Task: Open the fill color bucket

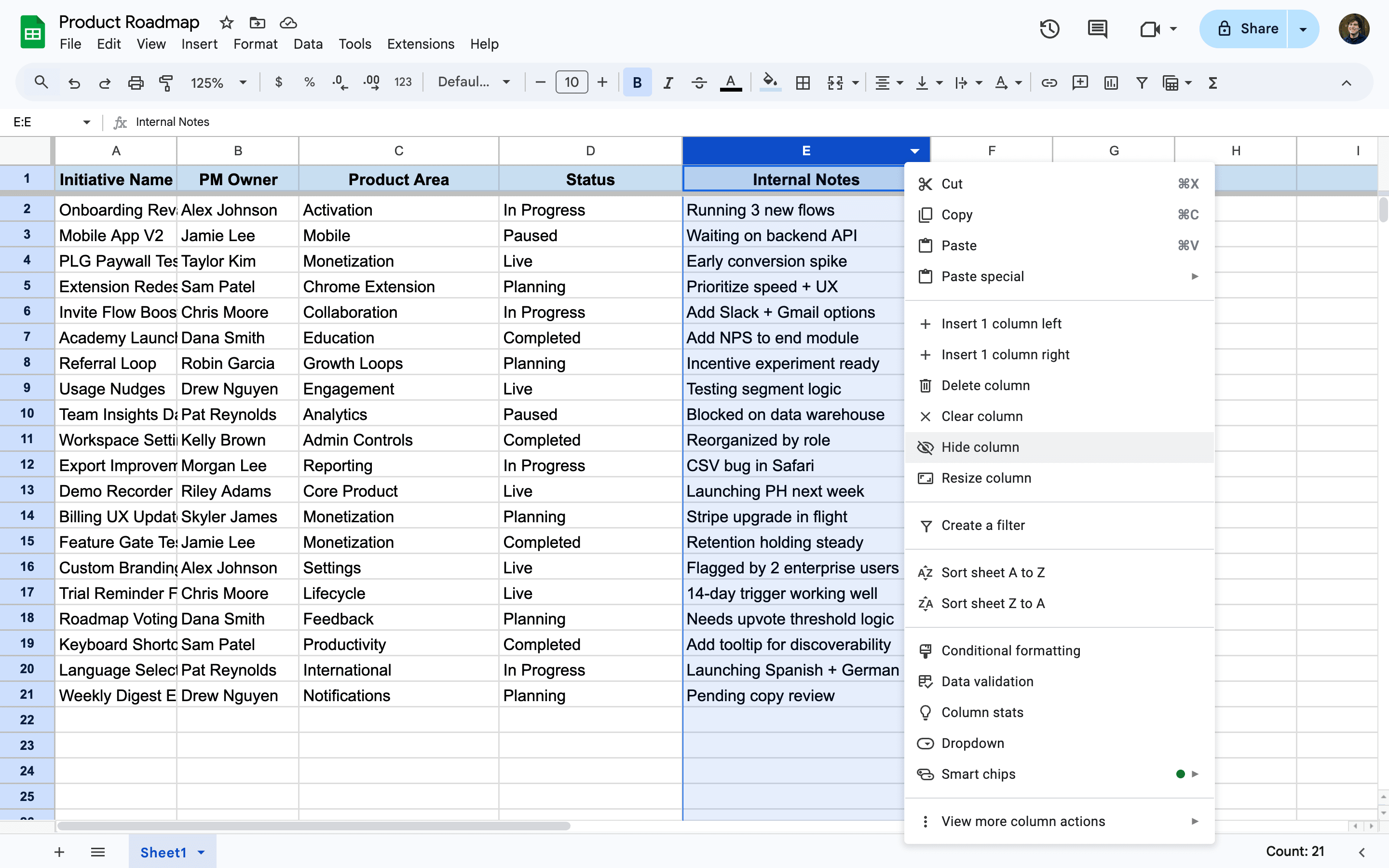Action: [770, 82]
